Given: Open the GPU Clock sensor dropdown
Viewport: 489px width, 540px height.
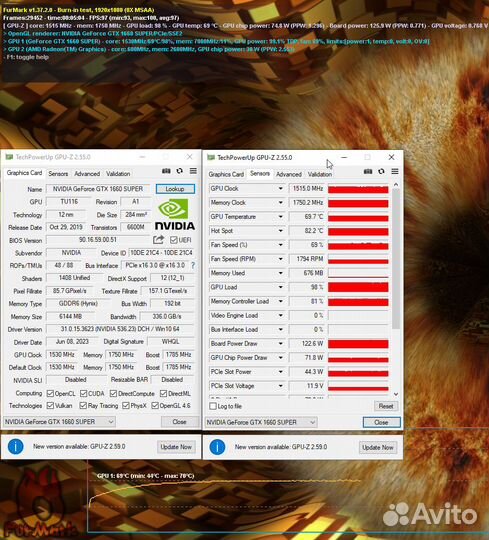Looking at the screenshot, I should tap(281, 189).
